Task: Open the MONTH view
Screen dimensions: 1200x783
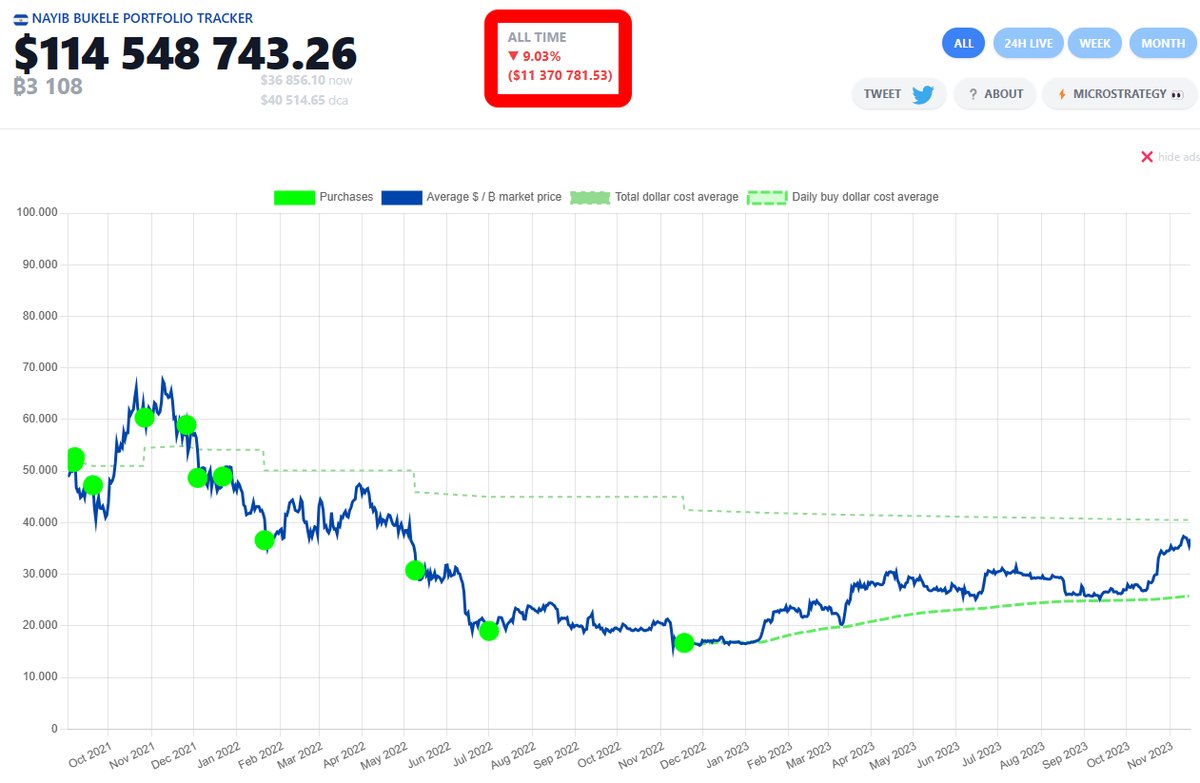Action: click(1162, 43)
